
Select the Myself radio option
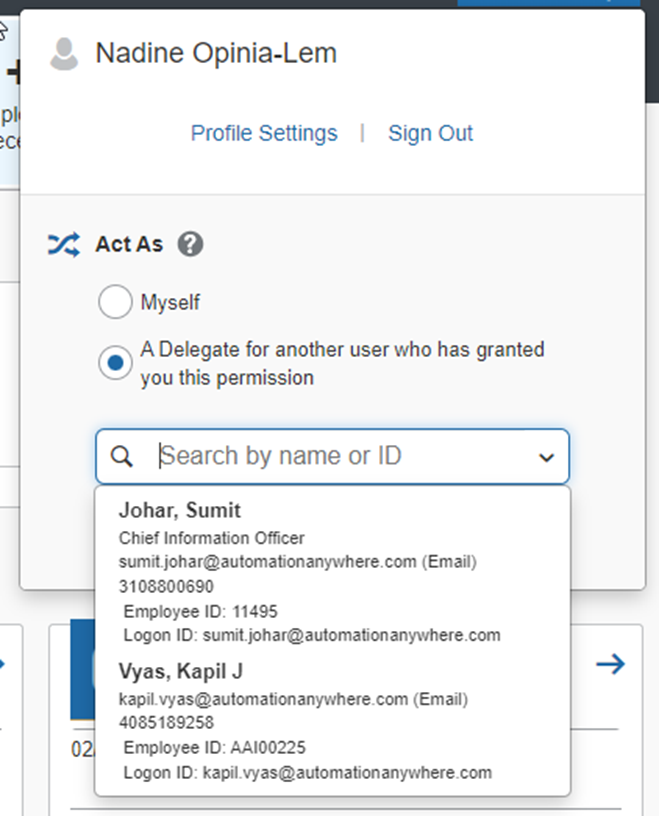(x=115, y=301)
